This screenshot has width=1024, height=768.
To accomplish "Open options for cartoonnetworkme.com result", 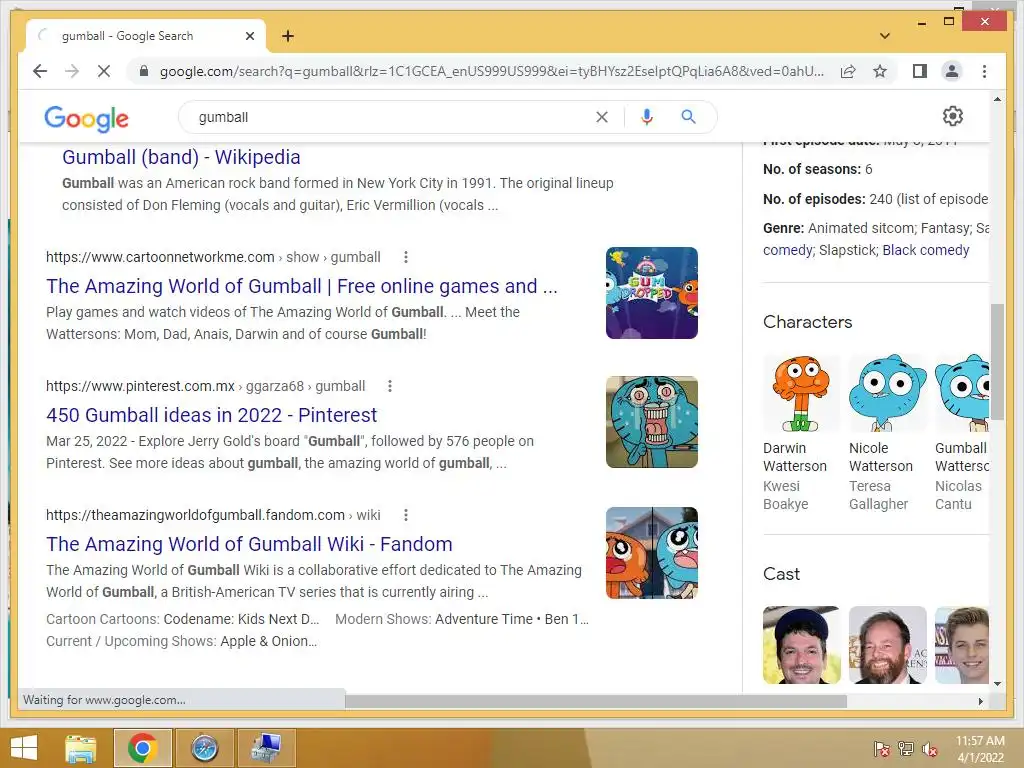I will pos(406,257).
